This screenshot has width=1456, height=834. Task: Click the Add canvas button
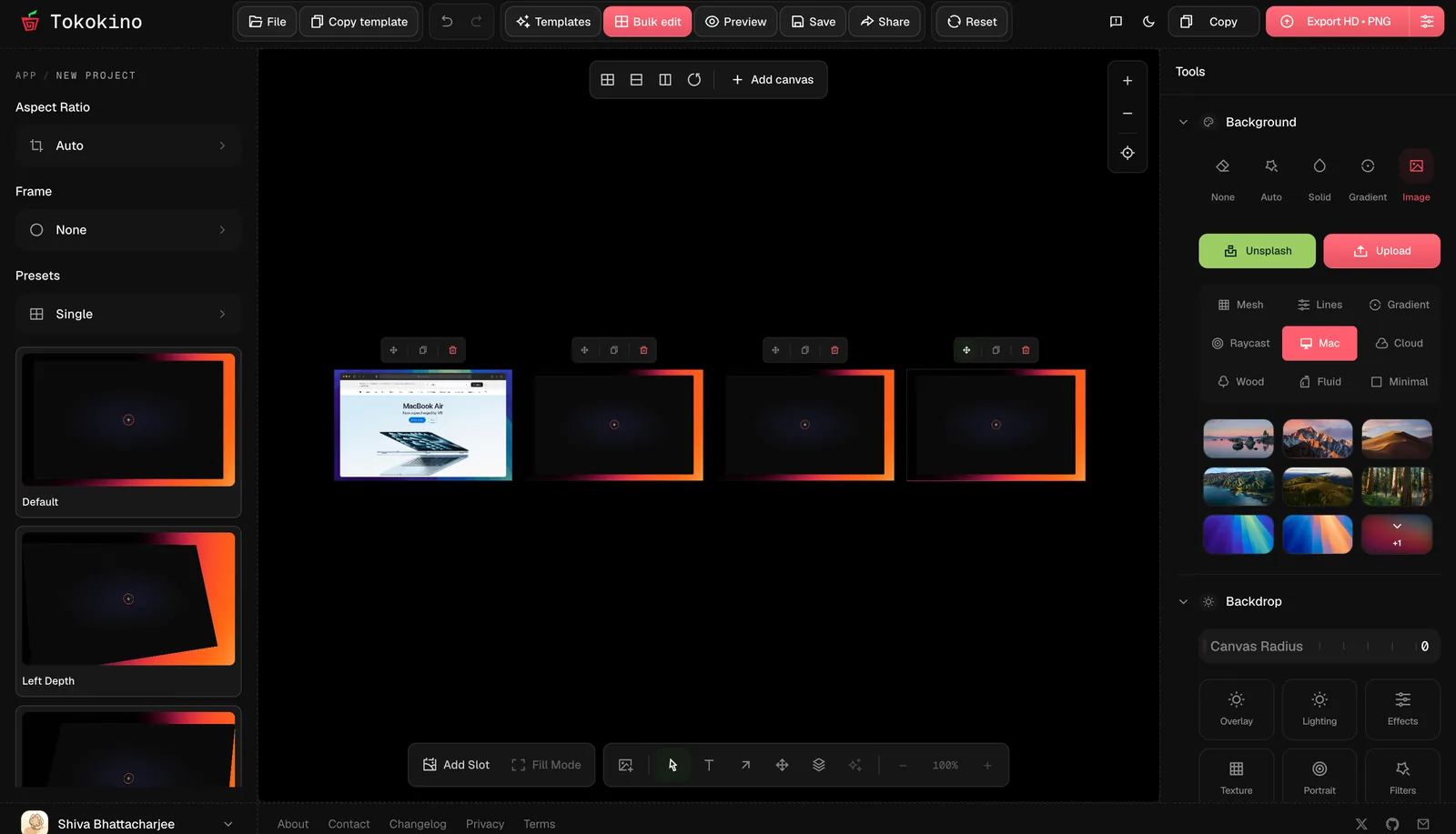click(x=773, y=80)
